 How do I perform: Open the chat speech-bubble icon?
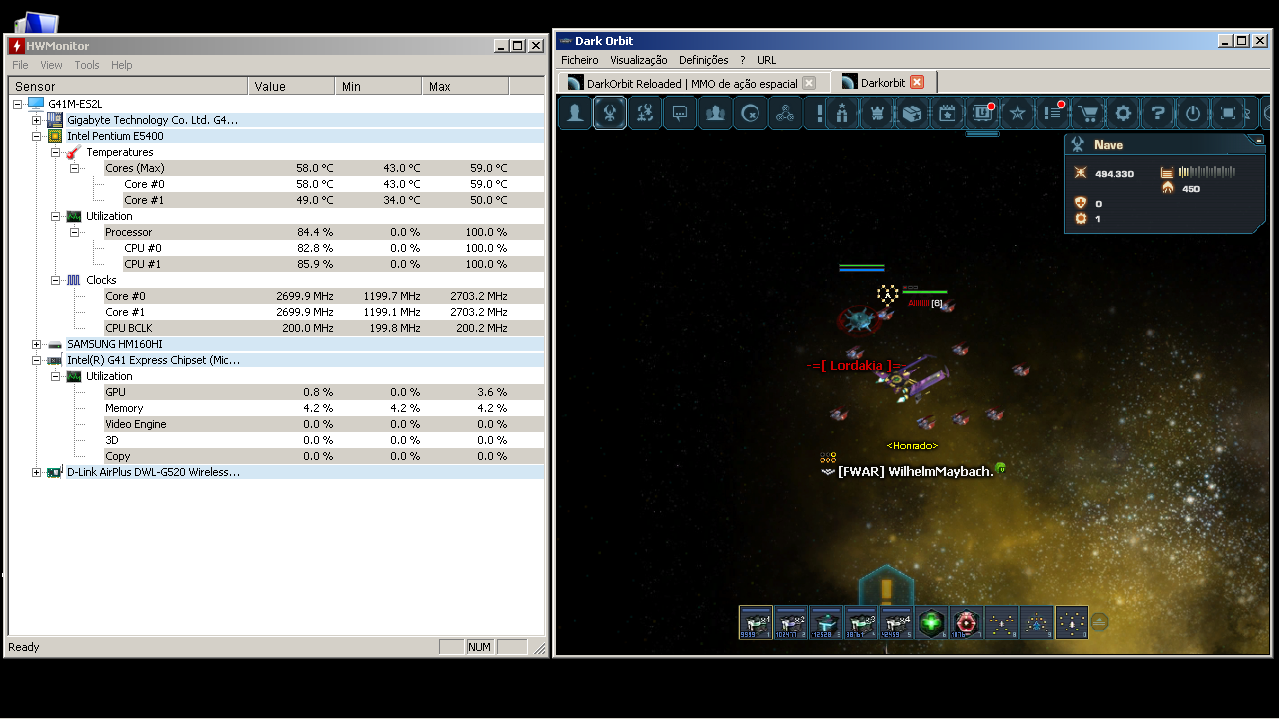[x=680, y=113]
